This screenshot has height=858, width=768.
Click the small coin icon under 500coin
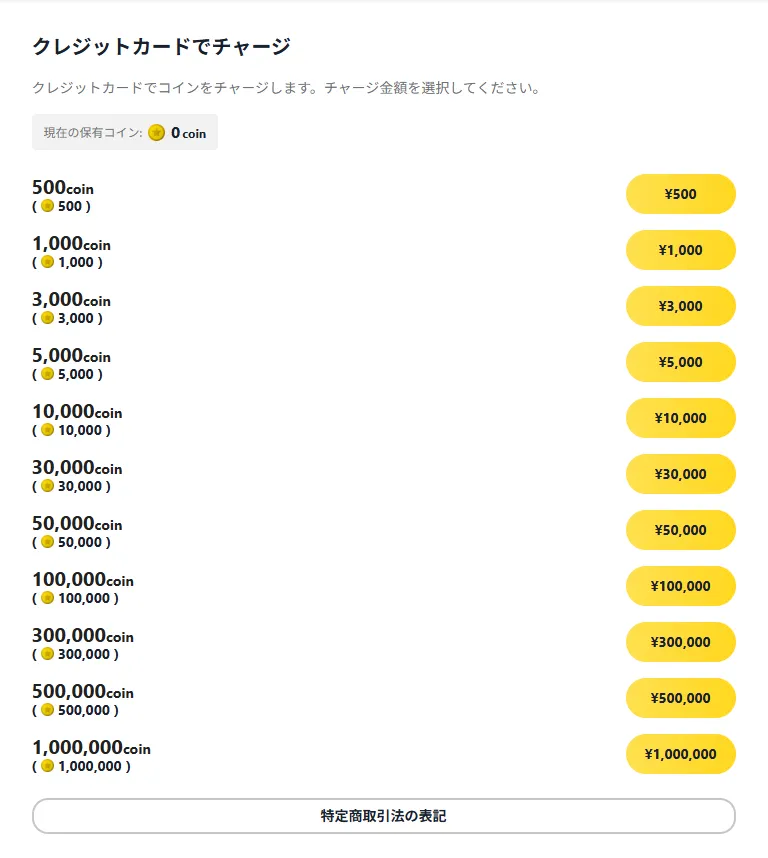pos(48,206)
